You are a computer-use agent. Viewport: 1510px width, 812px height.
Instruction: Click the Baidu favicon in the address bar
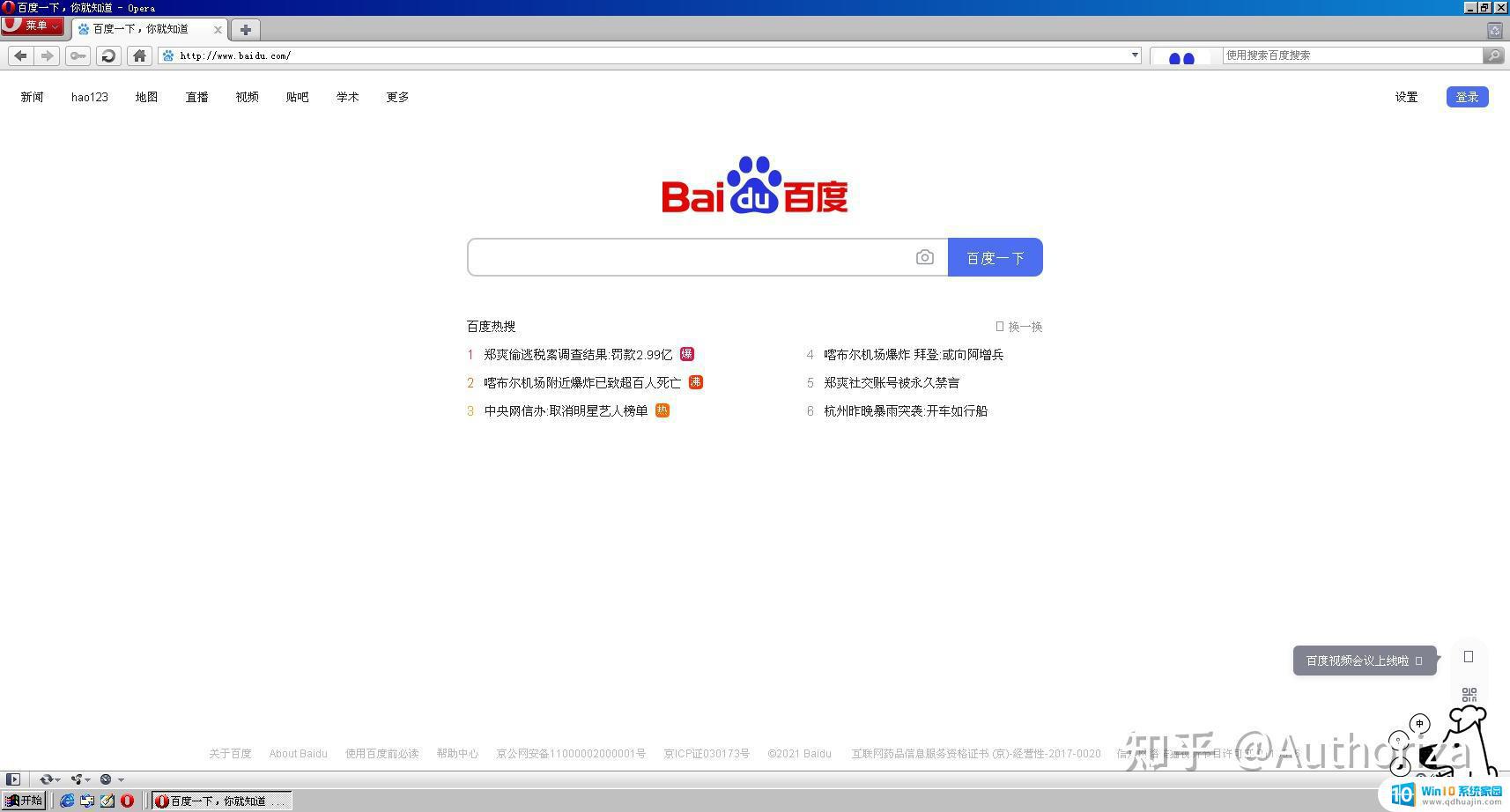[168, 55]
